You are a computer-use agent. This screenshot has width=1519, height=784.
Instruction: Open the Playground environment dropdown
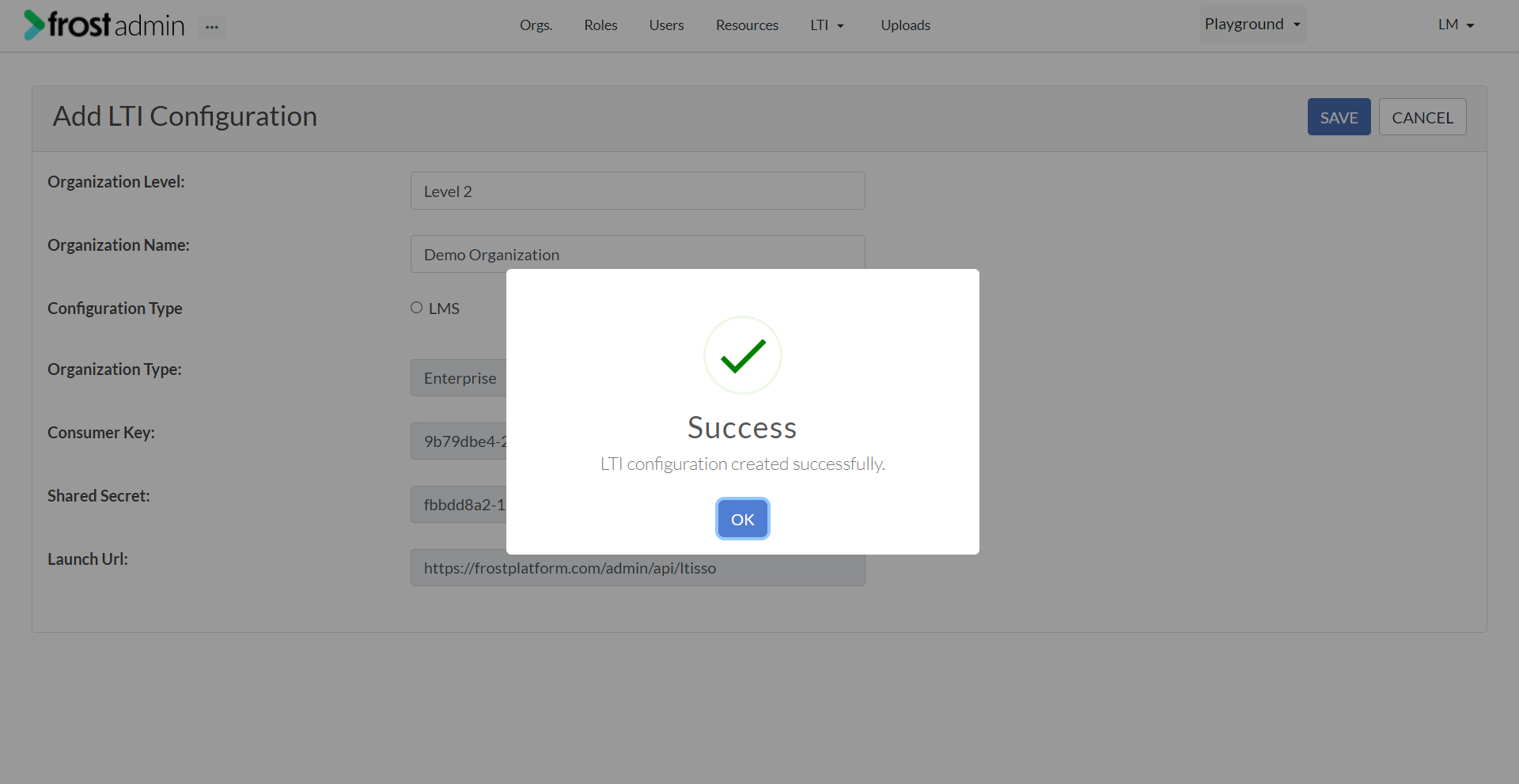1252,24
